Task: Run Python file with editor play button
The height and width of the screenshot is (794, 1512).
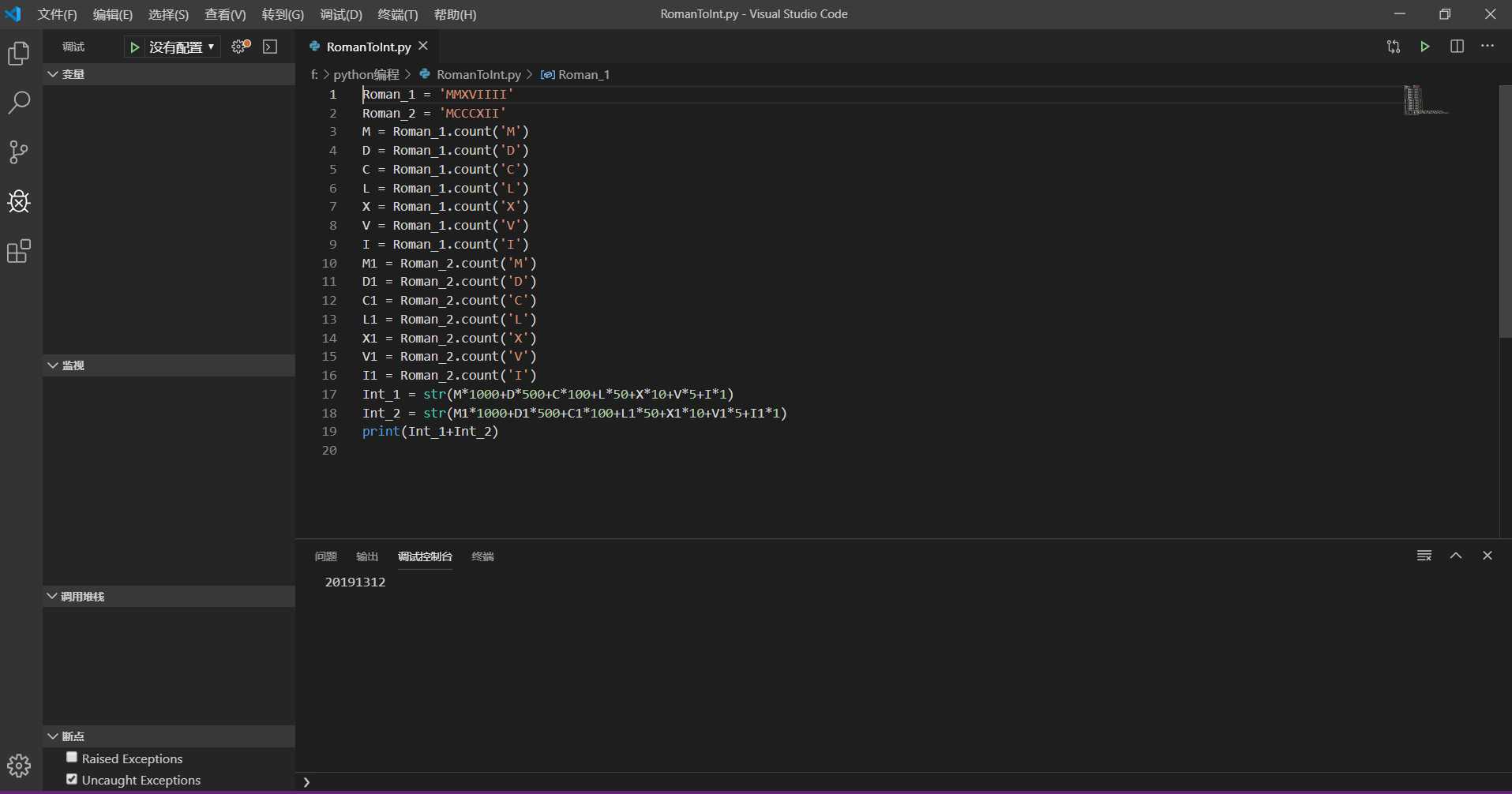Action: tap(1425, 47)
